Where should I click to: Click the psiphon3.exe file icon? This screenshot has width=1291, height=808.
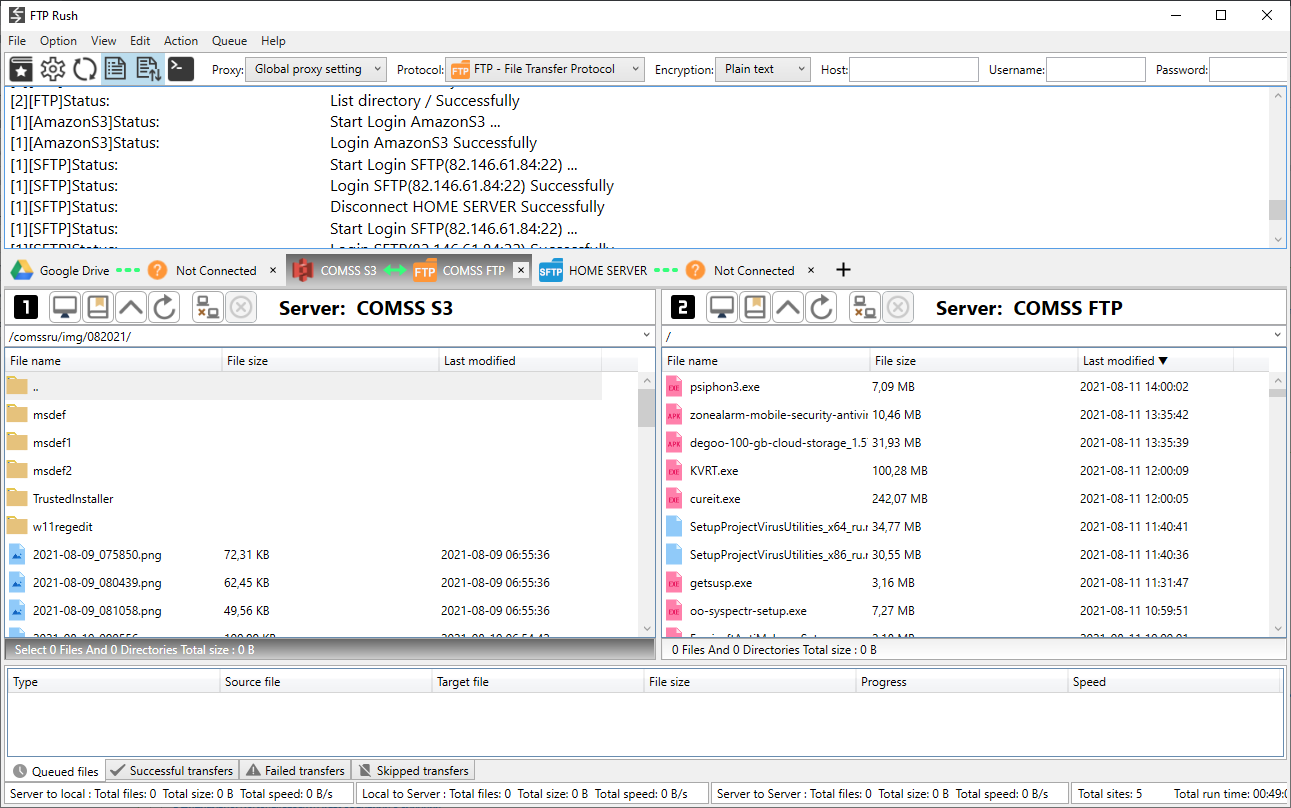coord(674,386)
